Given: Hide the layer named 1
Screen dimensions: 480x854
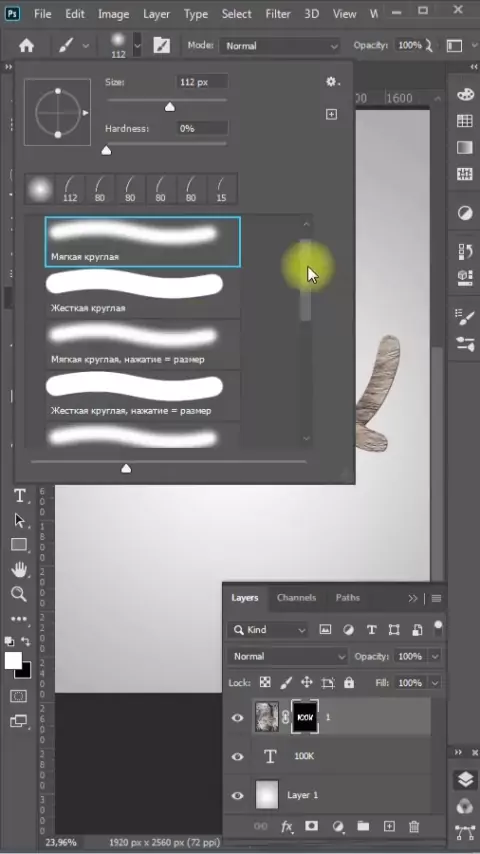Looking at the screenshot, I should pyautogui.click(x=238, y=717).
